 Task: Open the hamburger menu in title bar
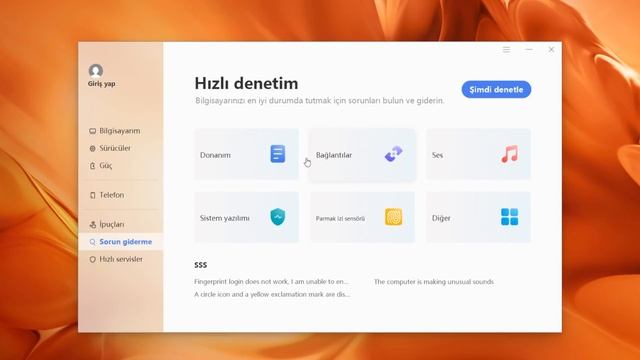coord(507,49)
